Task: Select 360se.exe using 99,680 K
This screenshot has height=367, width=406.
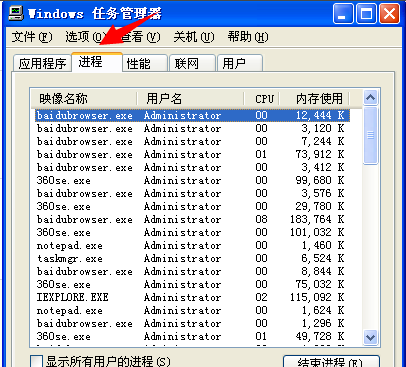Action: pyautogui.click(x=192, y=180)
